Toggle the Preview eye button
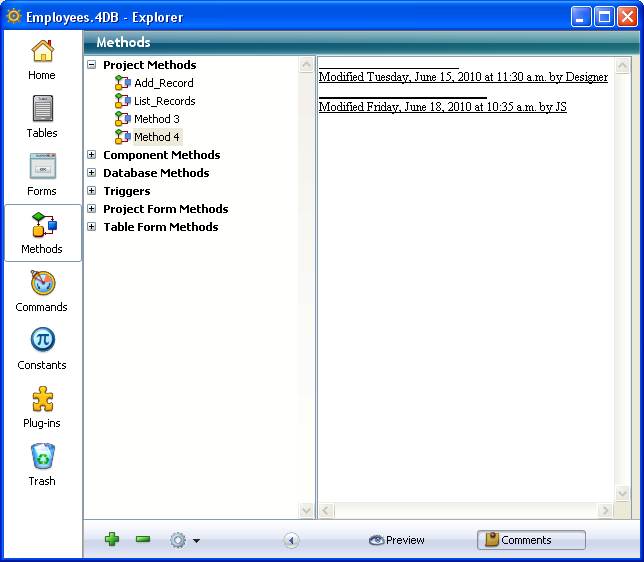The image size is (644, 562). point(396,540)
